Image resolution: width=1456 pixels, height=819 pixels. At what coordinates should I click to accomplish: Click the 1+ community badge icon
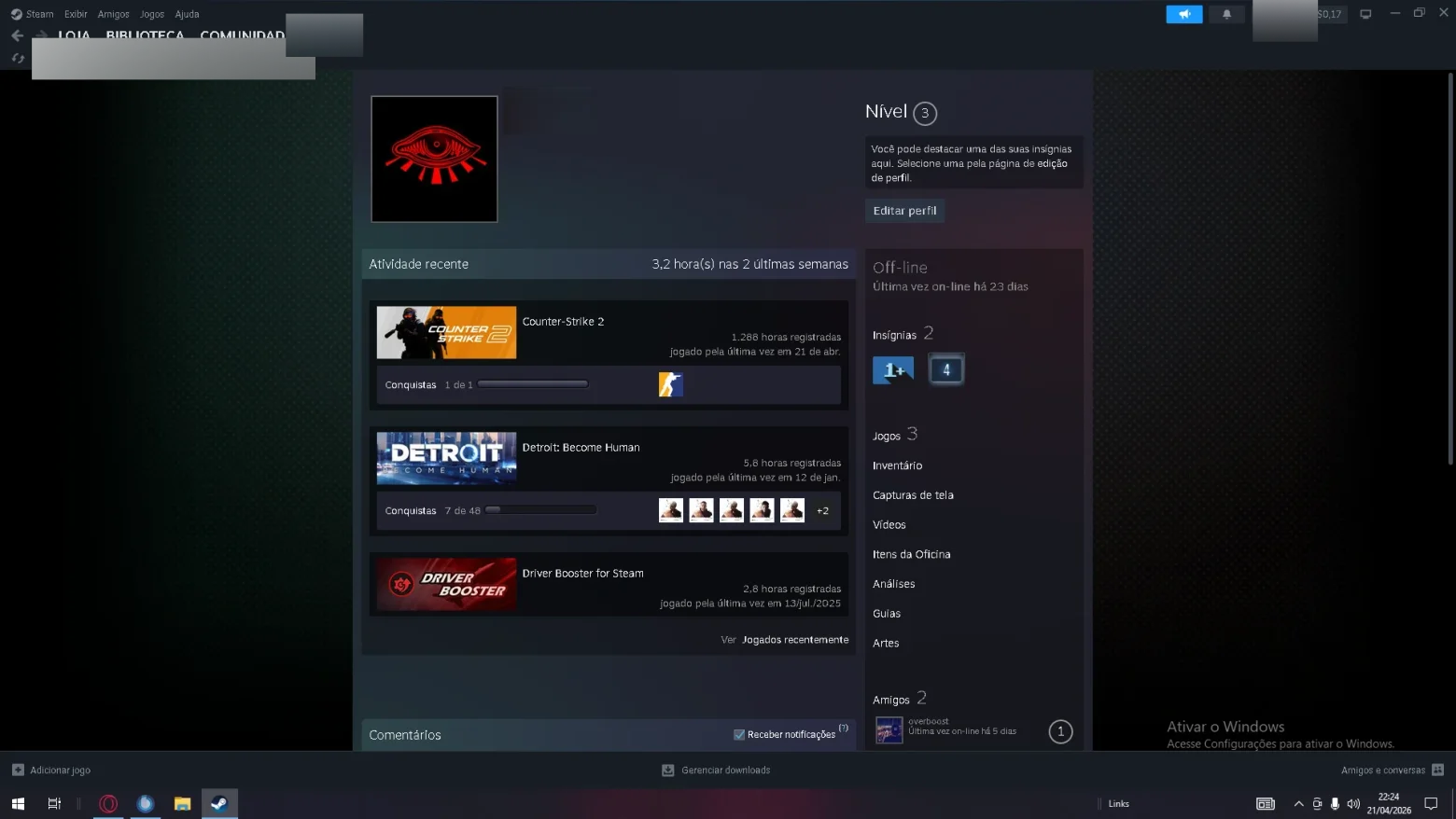coord(892,369)
